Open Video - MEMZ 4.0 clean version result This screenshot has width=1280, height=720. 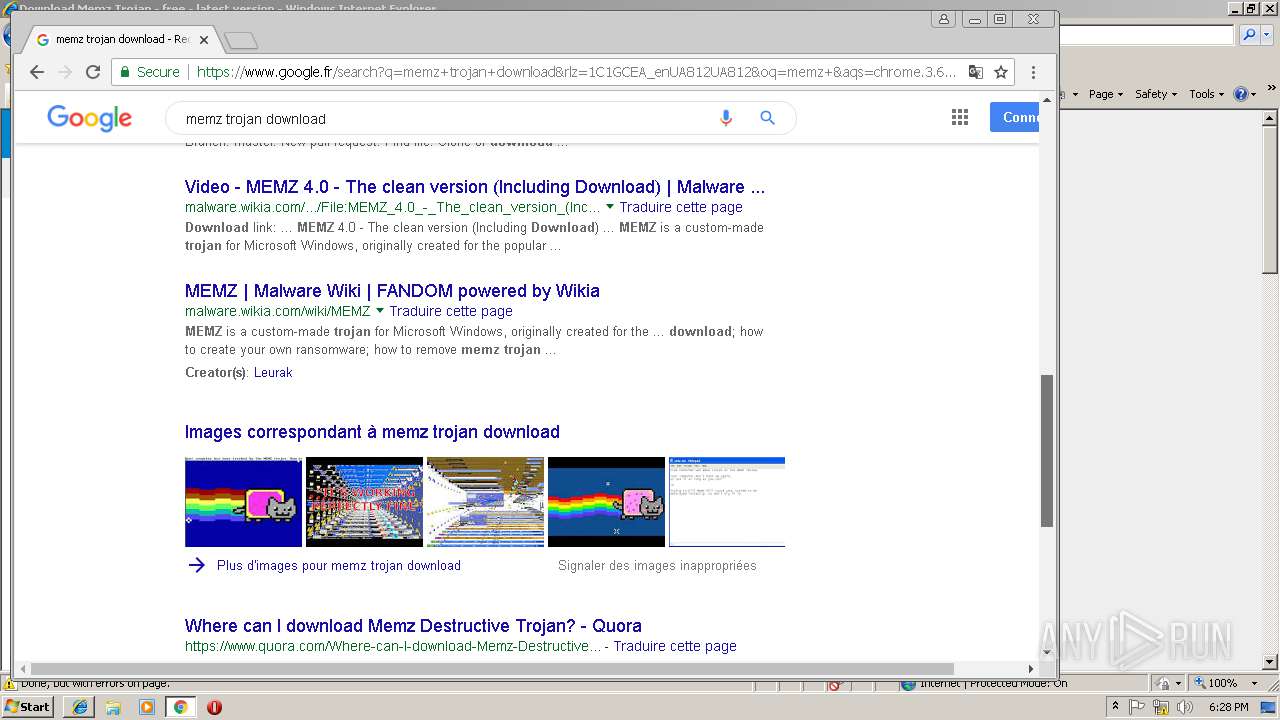pos(475,187)
